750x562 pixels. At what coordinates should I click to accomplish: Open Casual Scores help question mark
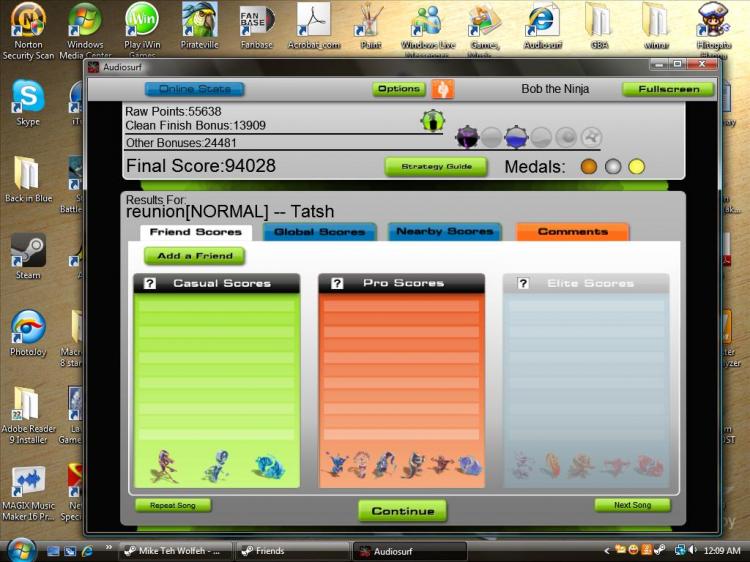click(x=150, y=283)
